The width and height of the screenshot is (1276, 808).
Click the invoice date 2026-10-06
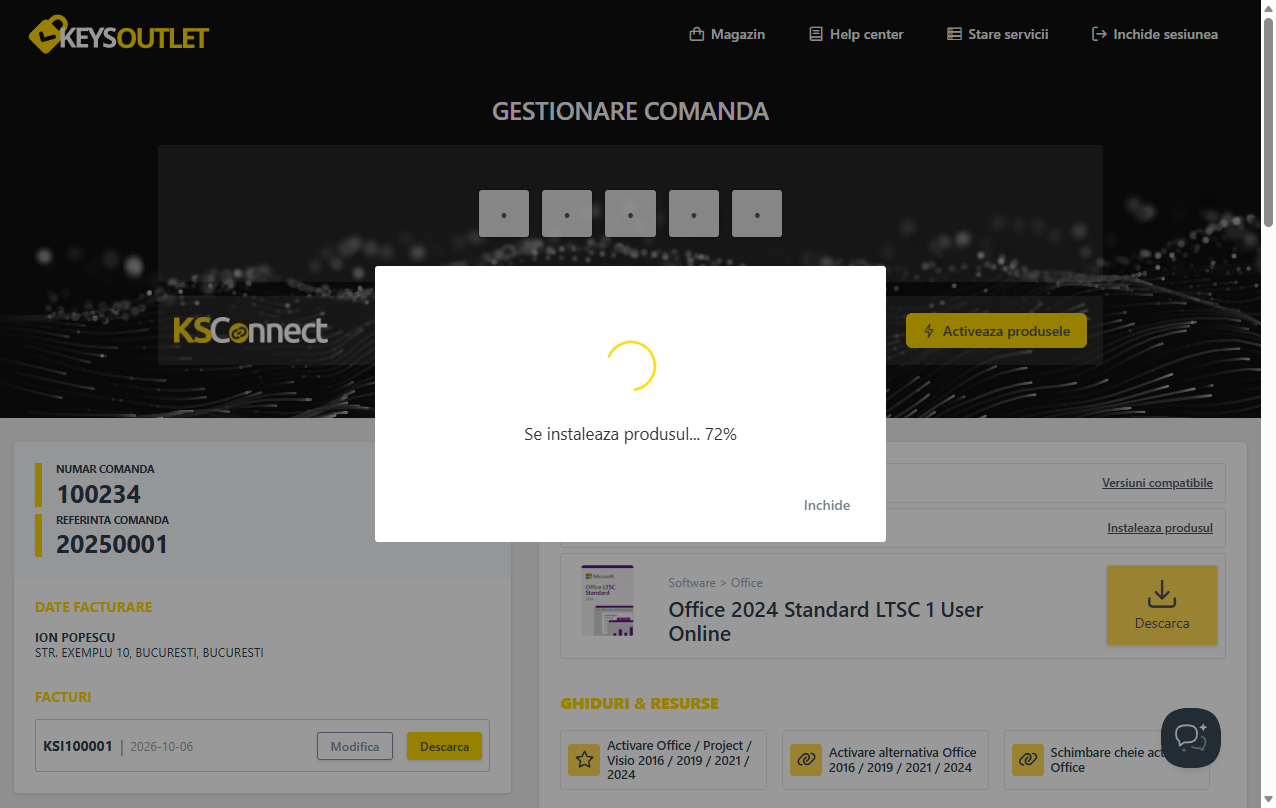click(x=164, y=747)
